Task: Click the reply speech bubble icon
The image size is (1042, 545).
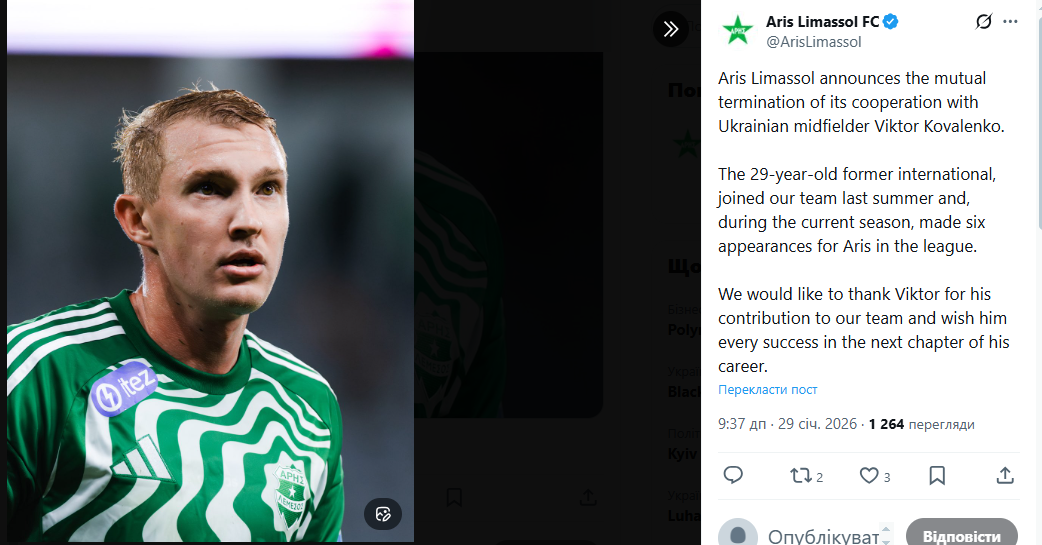Action: [x=733, y=475]
